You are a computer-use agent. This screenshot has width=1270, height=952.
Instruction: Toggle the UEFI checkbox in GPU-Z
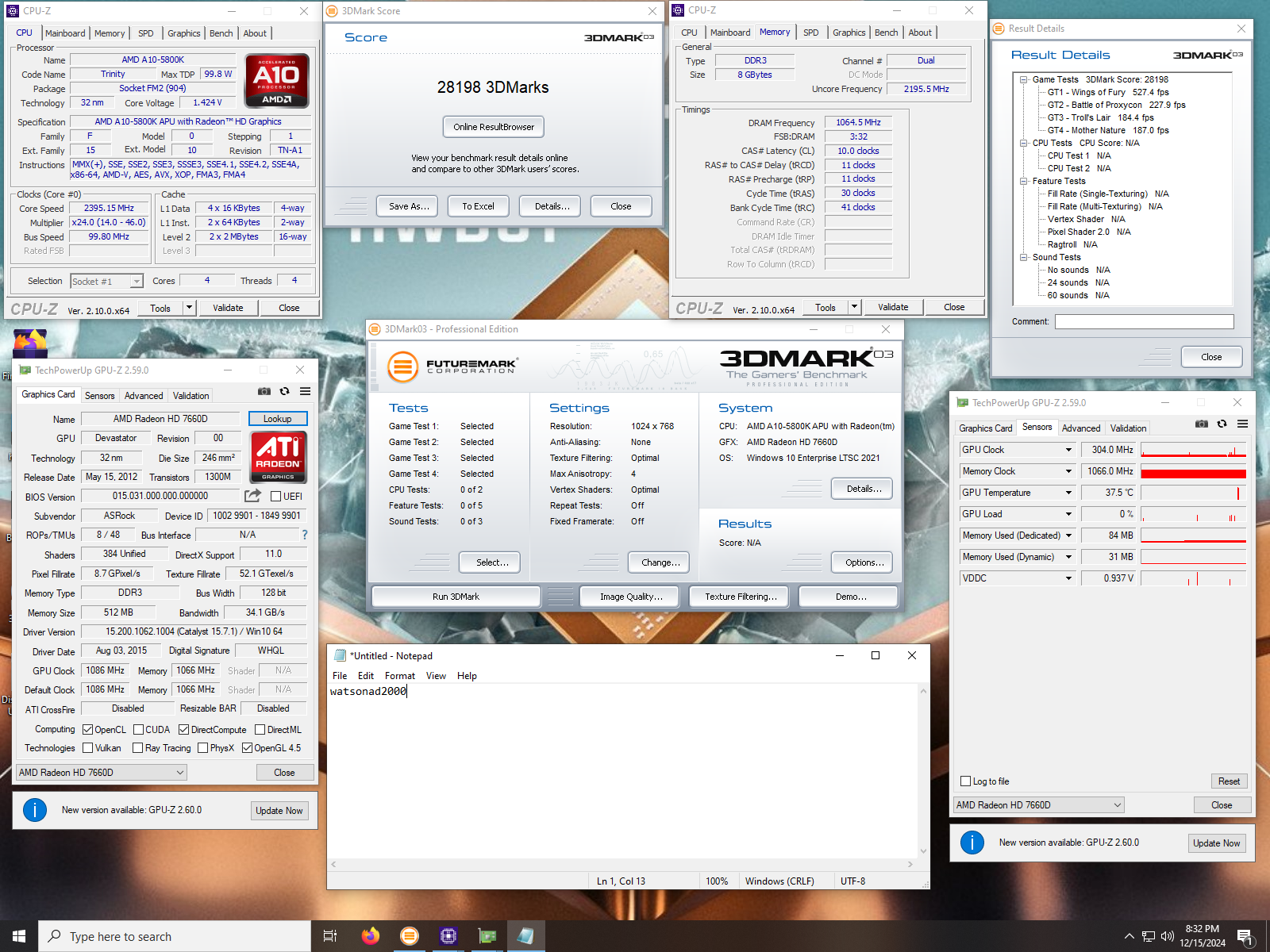275,497
